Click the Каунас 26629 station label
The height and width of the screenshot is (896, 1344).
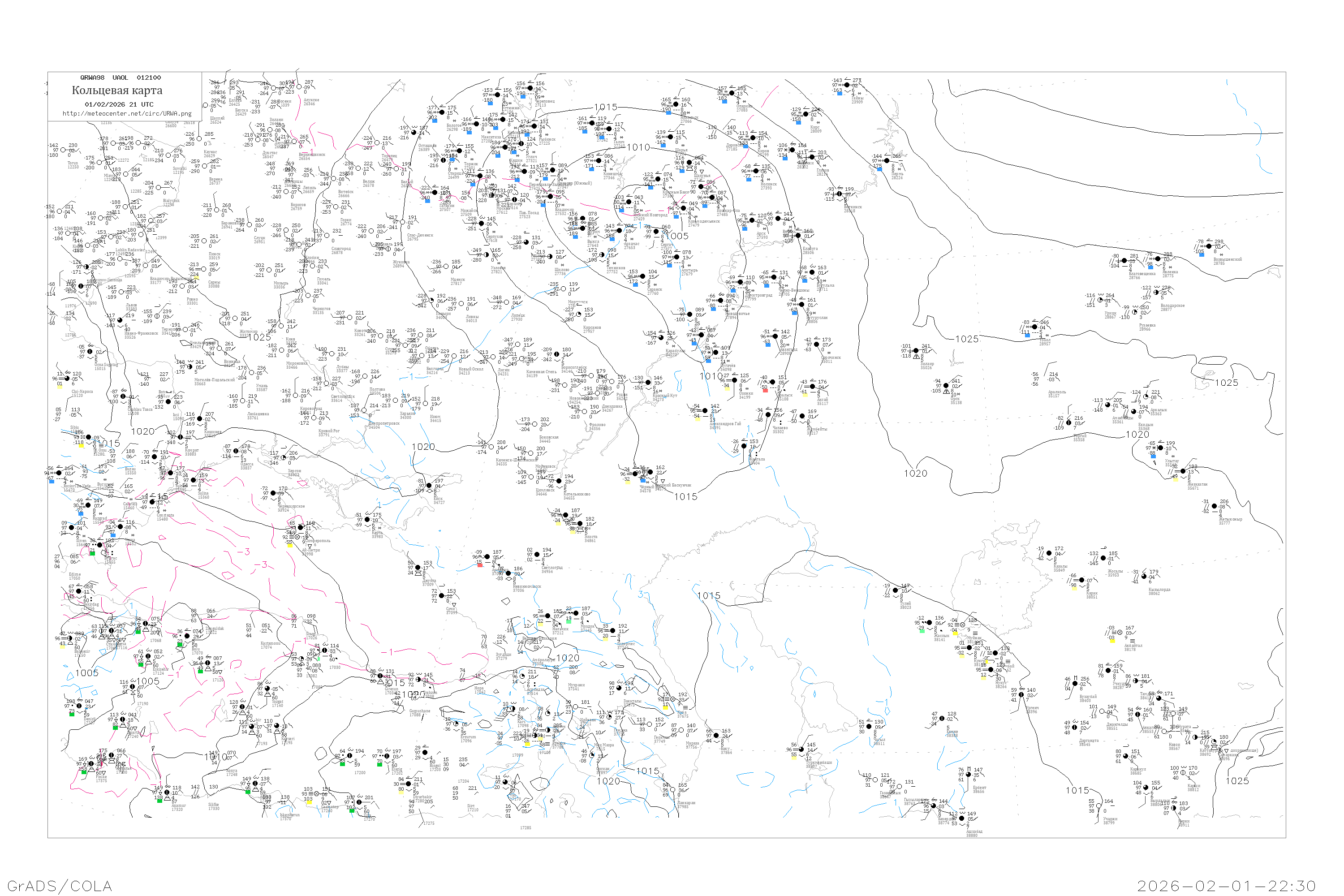[x=210, y=154]
